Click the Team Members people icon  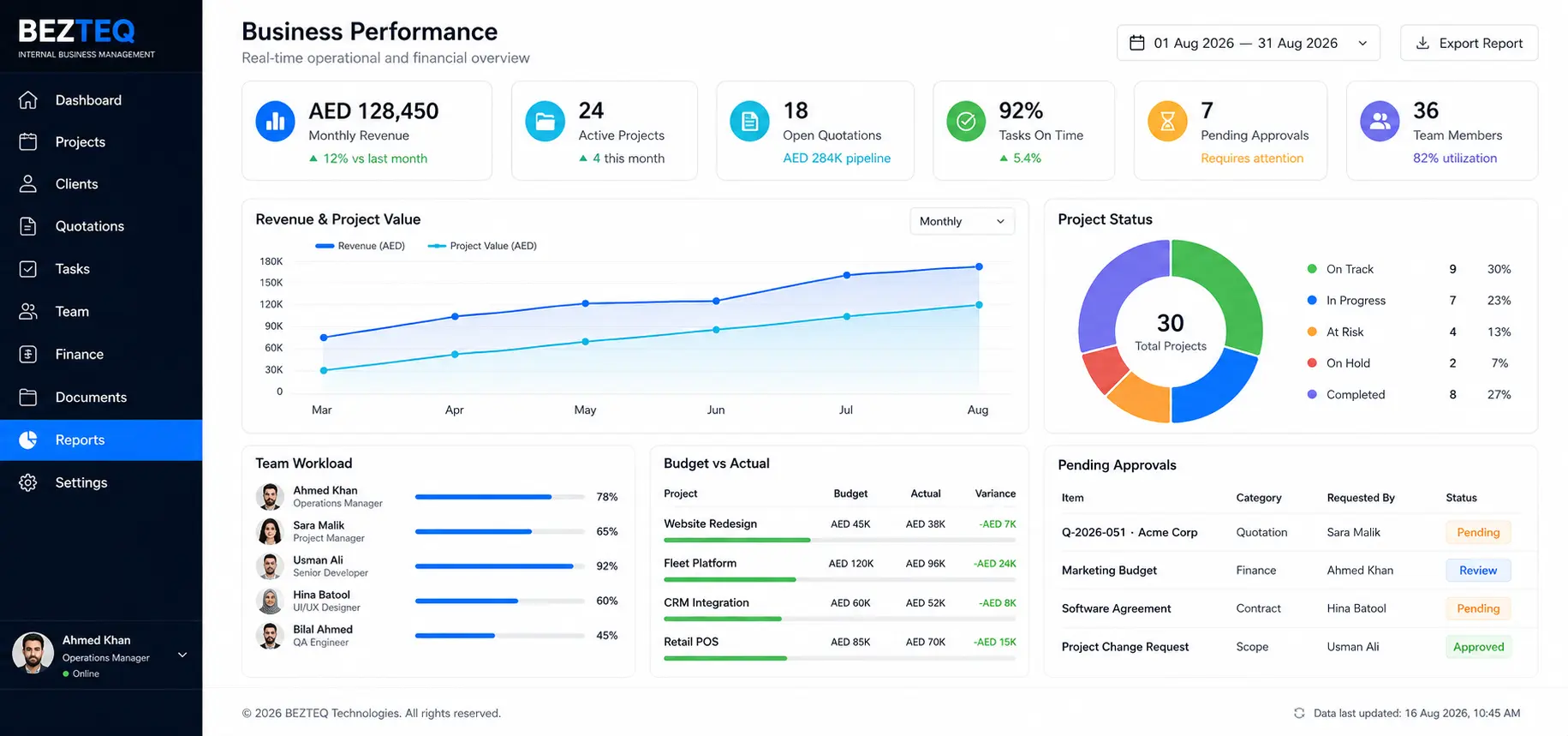[1380, 122]
